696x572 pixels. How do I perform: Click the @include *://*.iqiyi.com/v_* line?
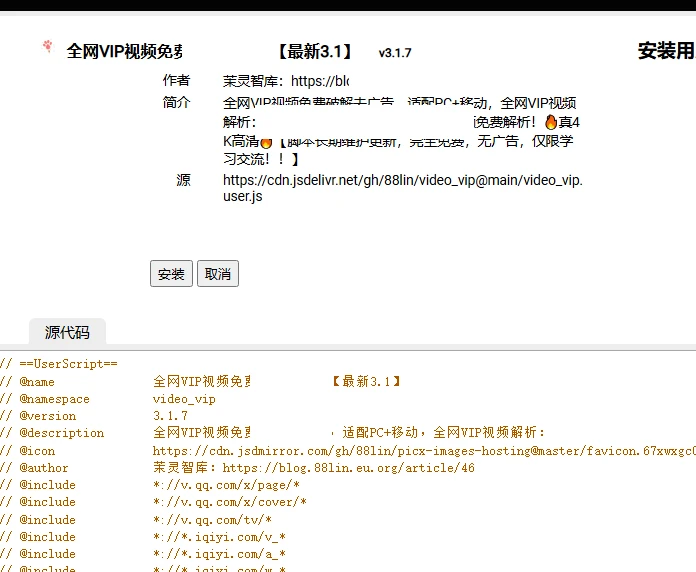click(143, 537)
